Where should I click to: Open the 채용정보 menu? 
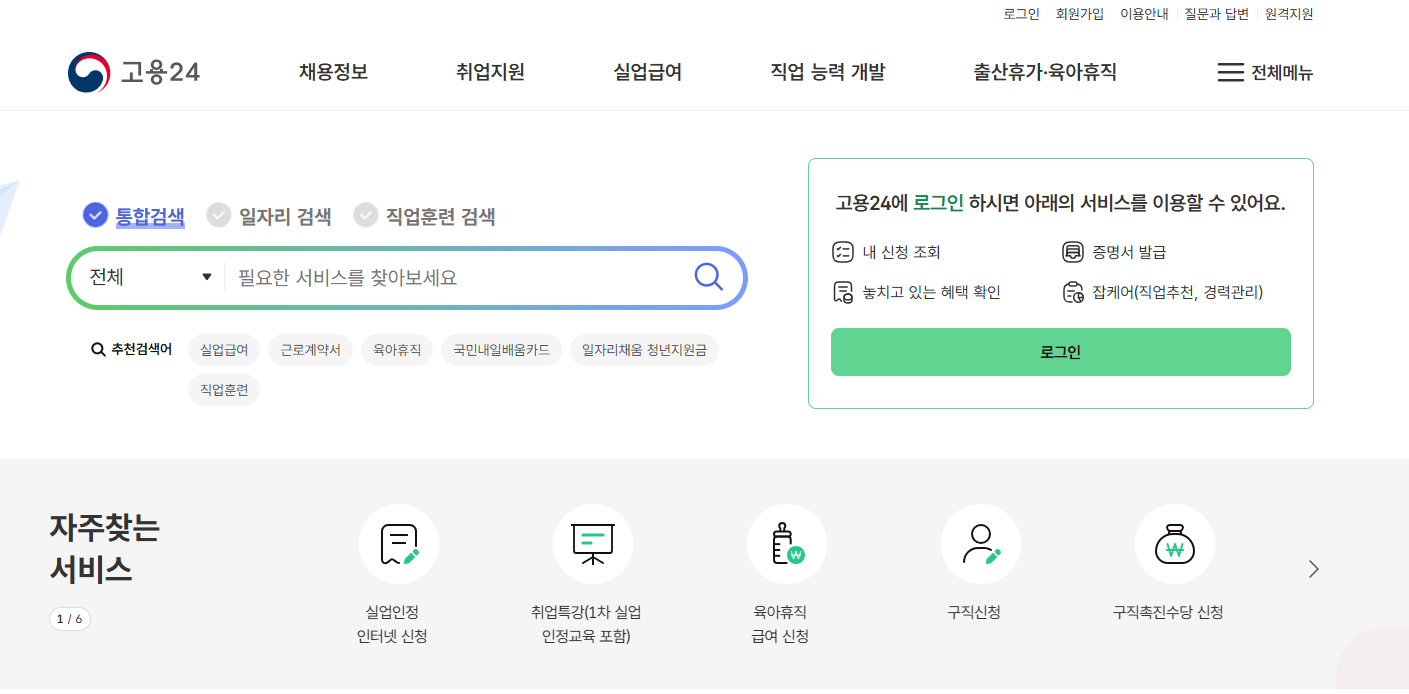coord(331,71)
